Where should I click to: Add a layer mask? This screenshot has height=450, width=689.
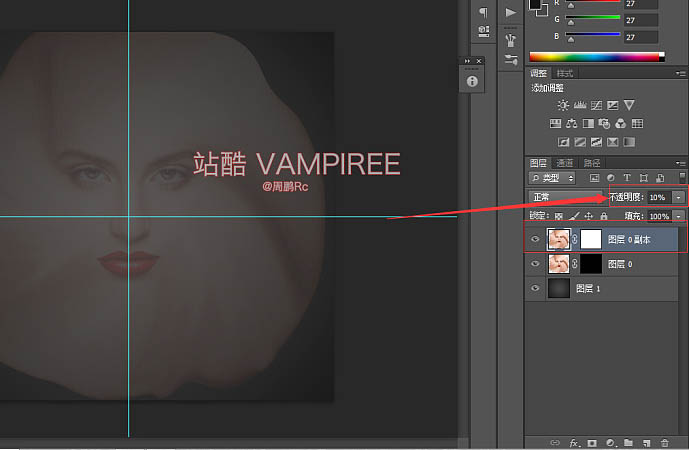point(592,443)
